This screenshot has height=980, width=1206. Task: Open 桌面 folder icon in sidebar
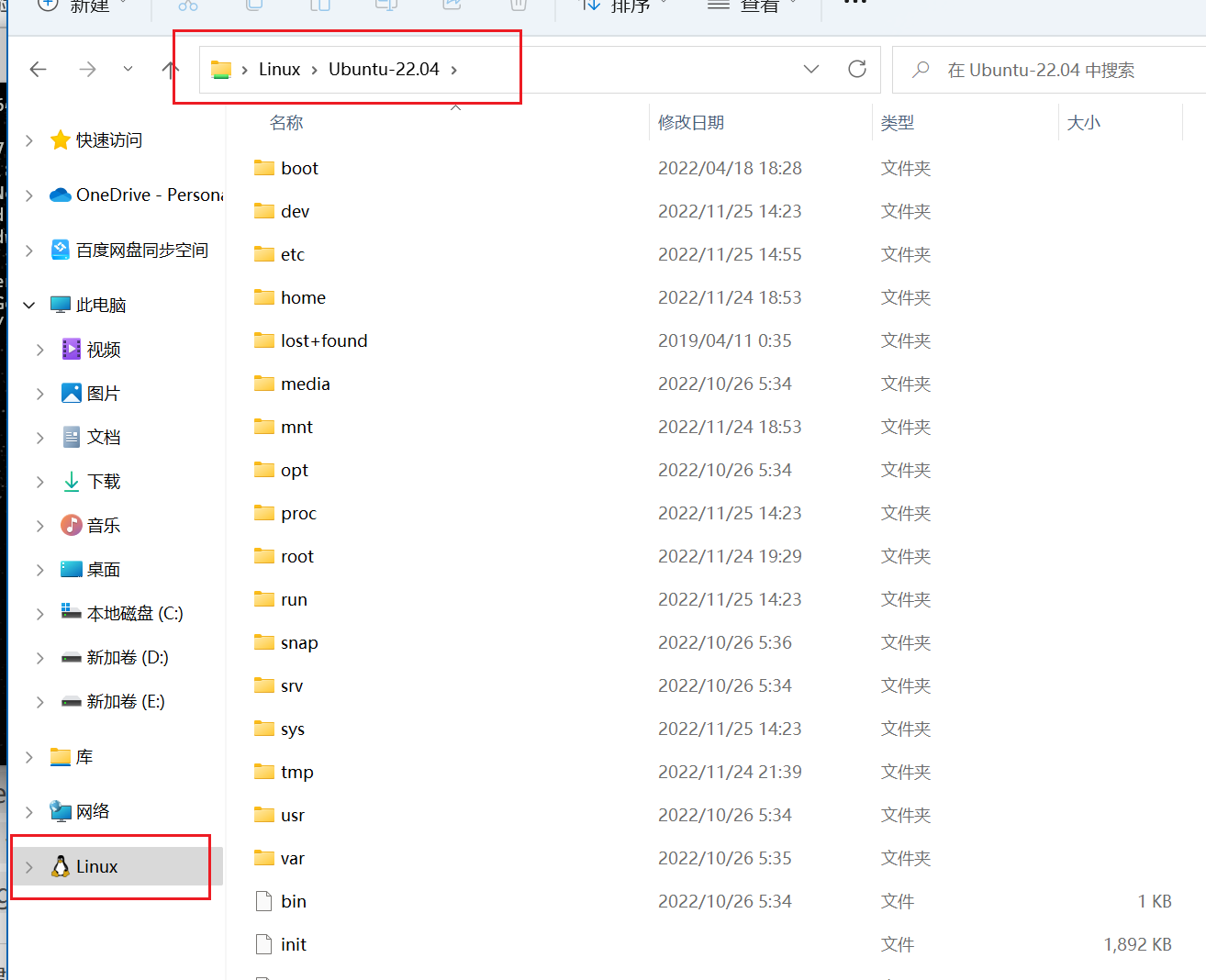click(72, 569)
